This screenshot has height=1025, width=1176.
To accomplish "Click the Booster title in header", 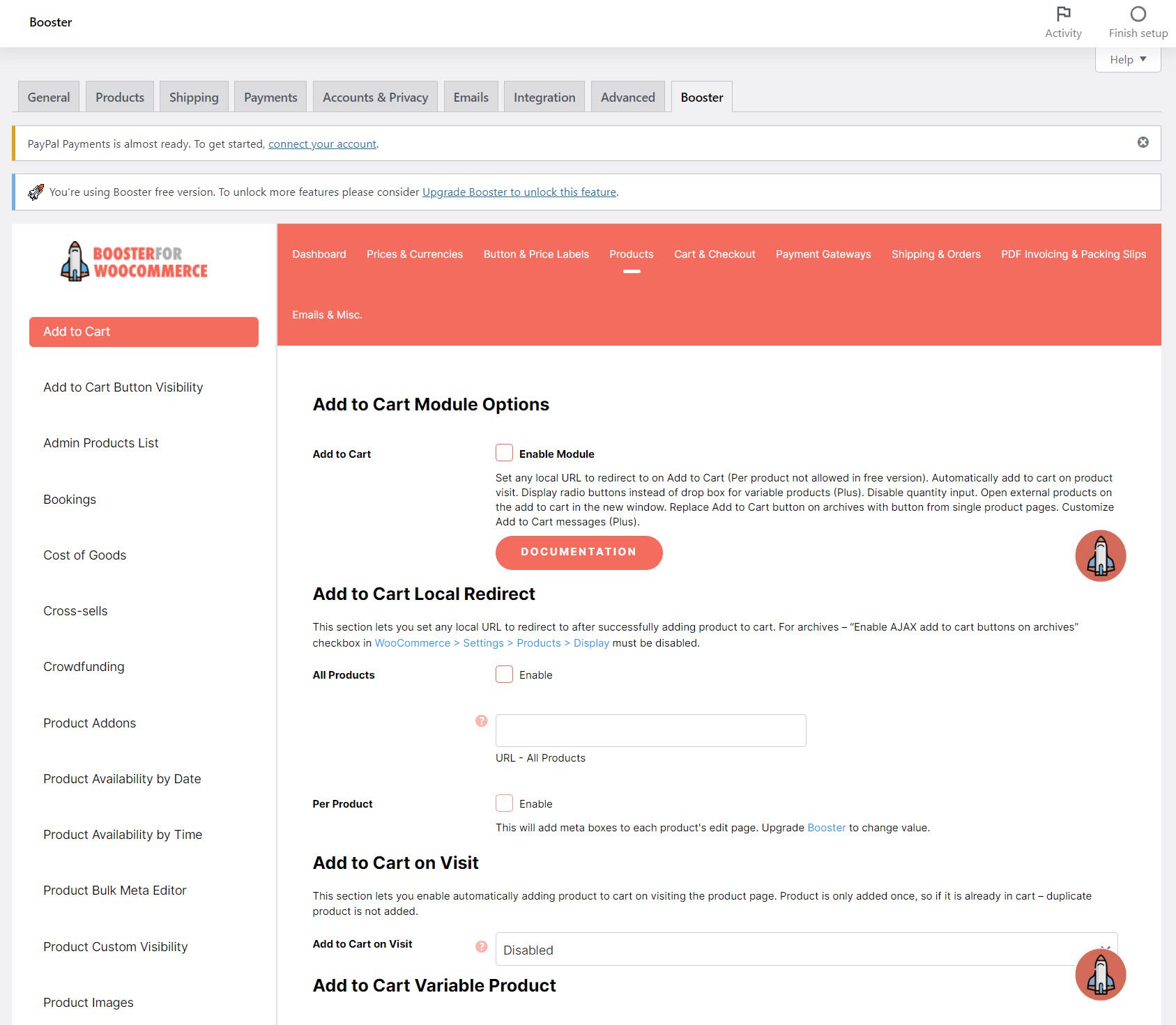I will pos(50,22).
